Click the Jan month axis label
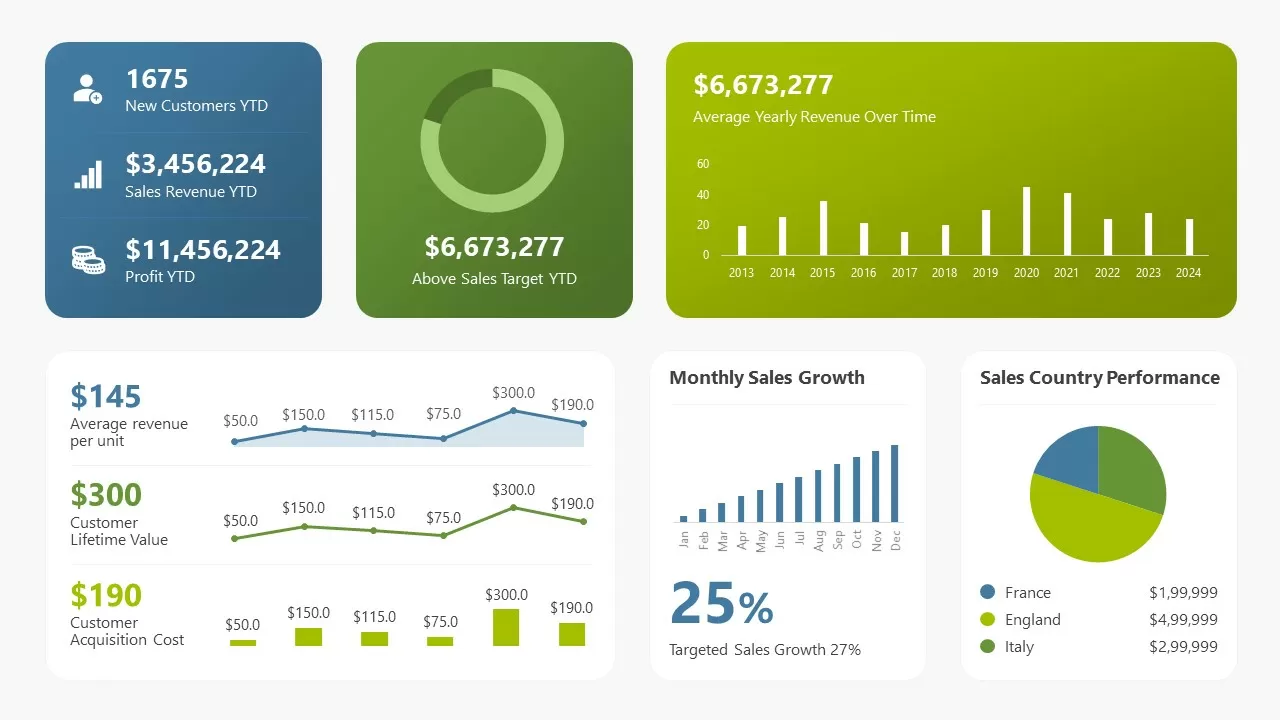1280x720 pixels. pos(684,538)
